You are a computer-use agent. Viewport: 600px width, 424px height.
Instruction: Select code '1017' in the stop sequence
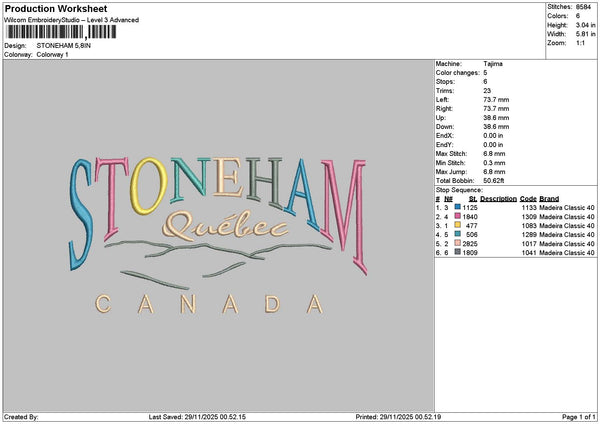point(529,244)
